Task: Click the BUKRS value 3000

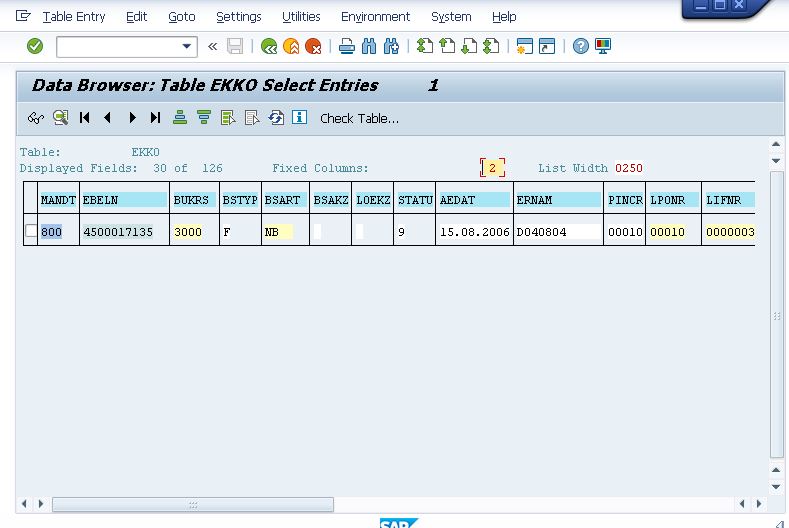Action: coord(188,232)
